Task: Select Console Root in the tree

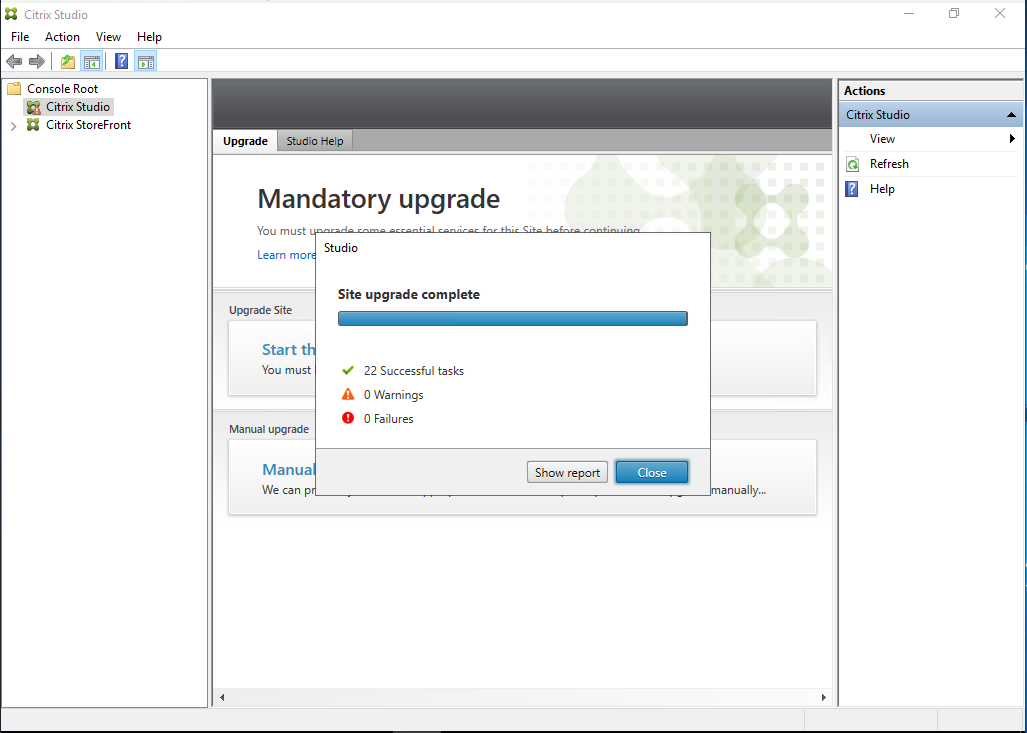Action: [62, 88]
